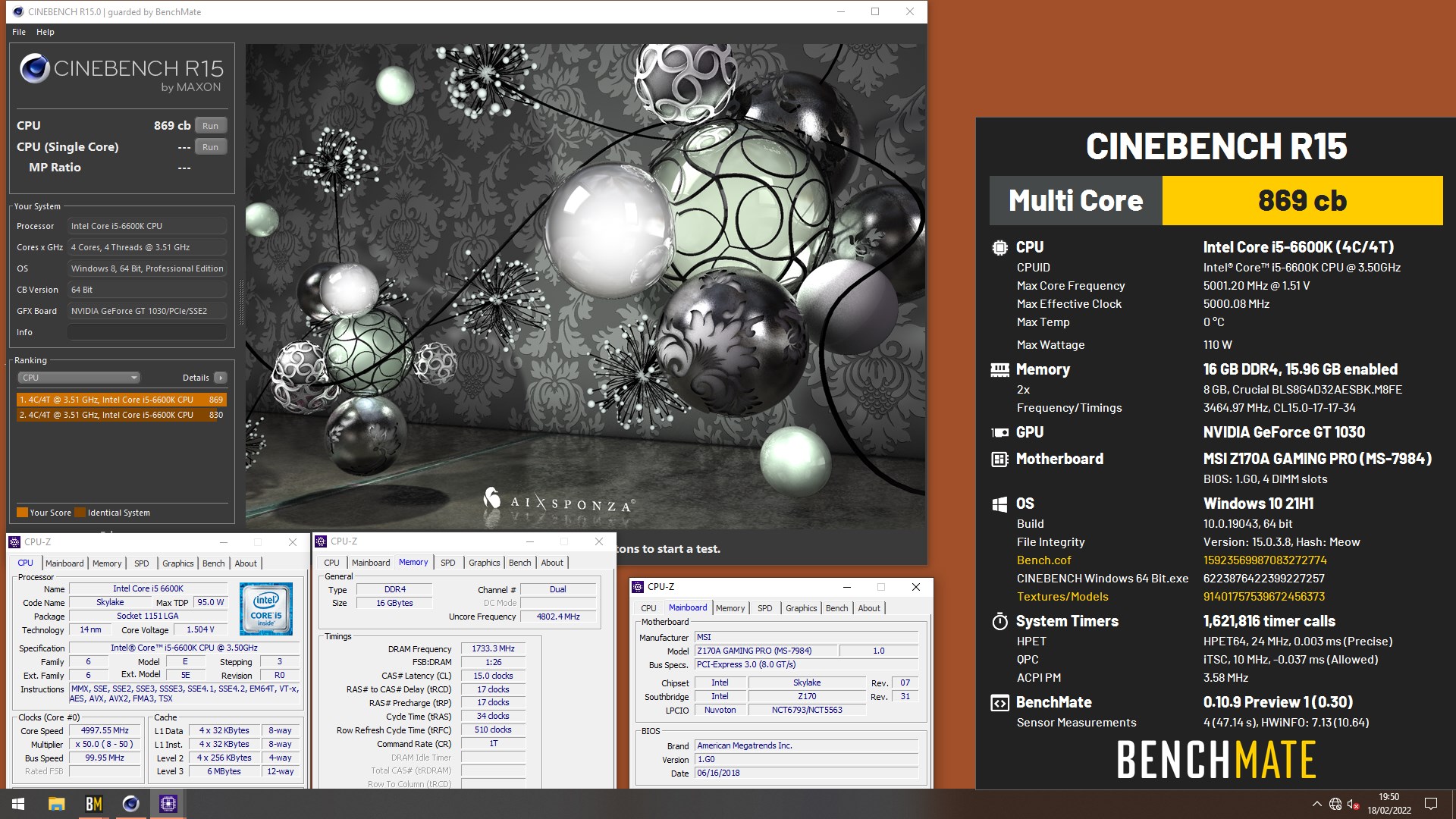The image size is (1456, 819).
Task: Click the DRAM Frequency value 1733.3 MHz
Action: pyautogui.click(x=493, y=649)
